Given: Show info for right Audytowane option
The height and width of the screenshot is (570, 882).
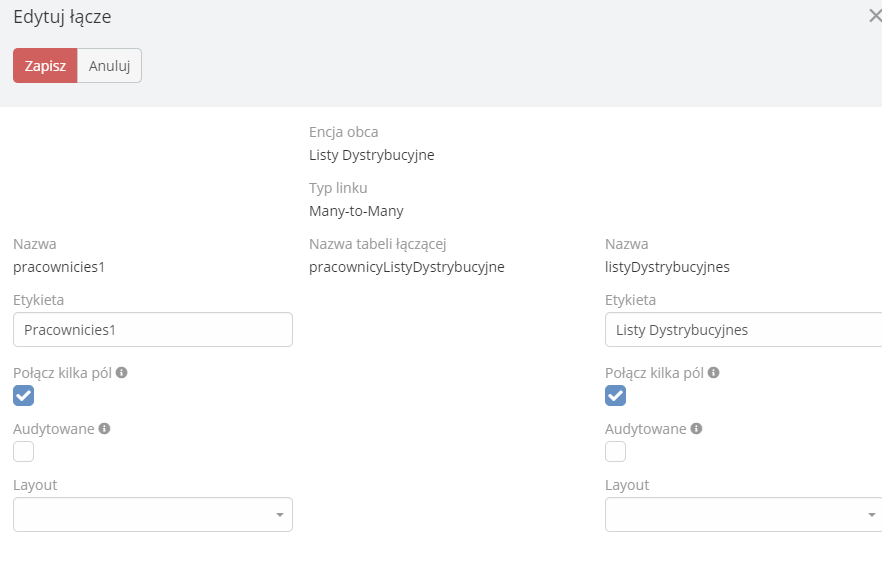Looking at the screenshot, I should tap(696, 429).
